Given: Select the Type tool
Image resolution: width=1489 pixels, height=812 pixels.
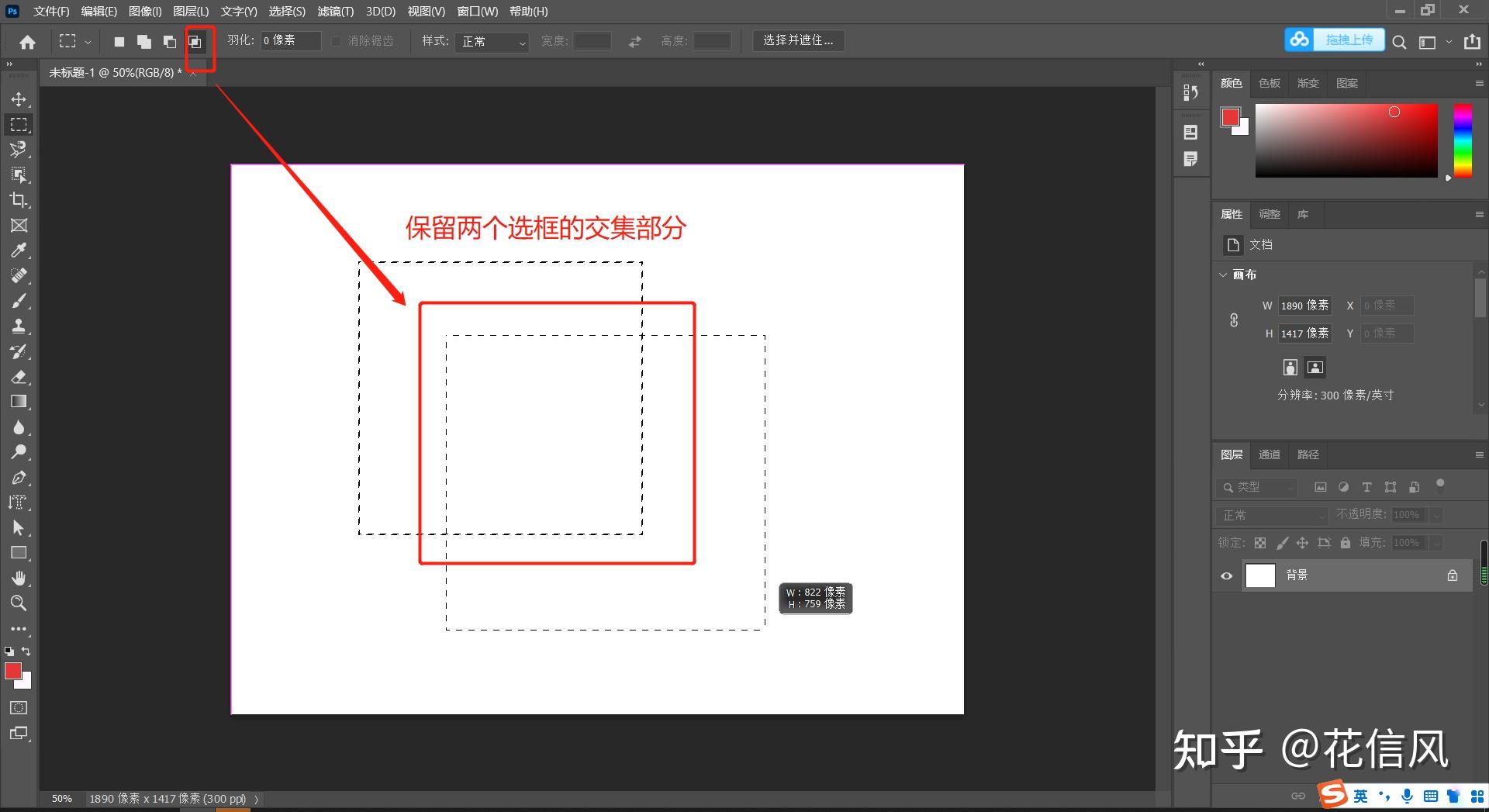Looking at the screenshot, I should (19, 503).
